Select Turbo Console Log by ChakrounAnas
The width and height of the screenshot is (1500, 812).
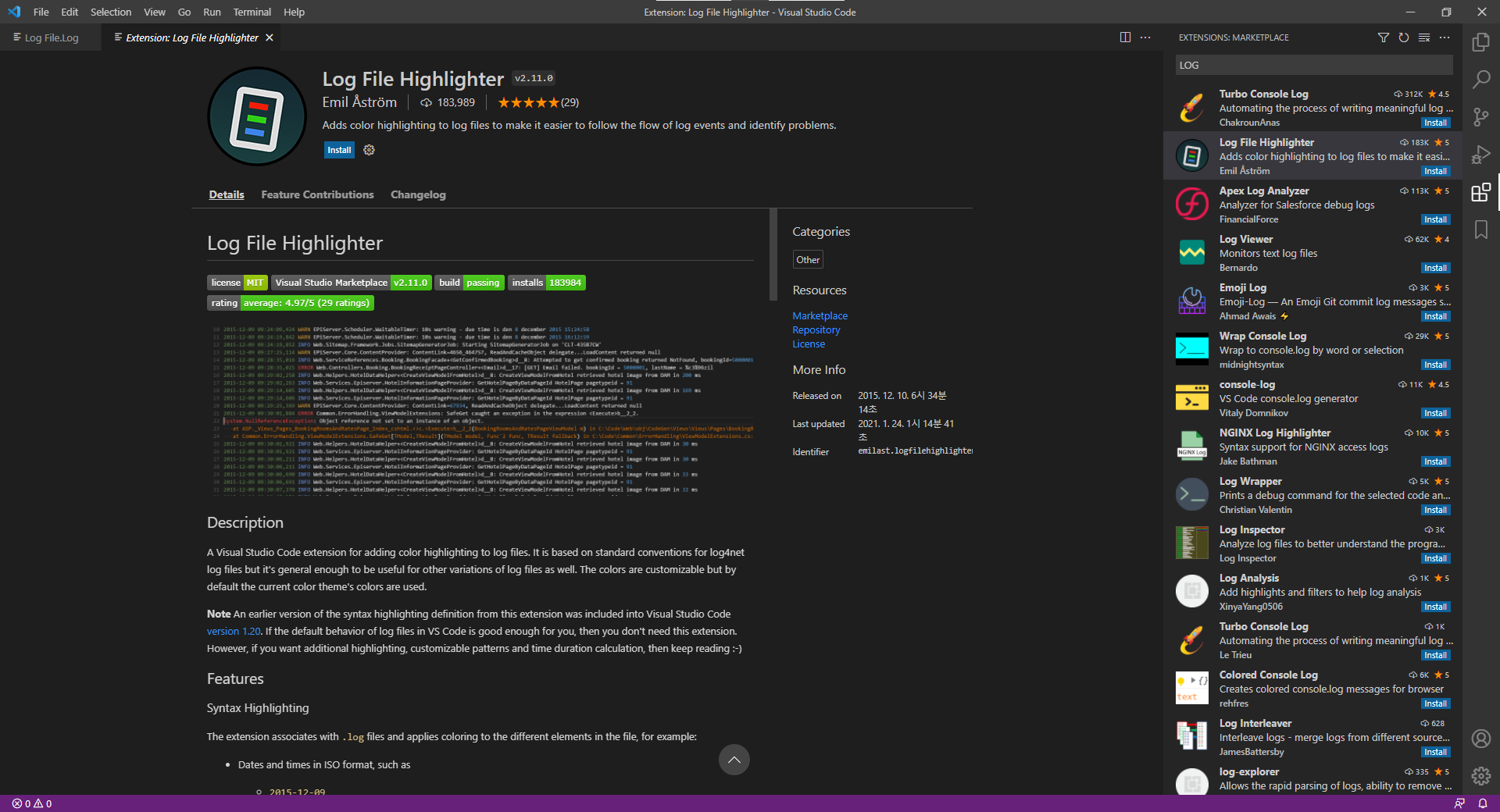point(1314,107)
